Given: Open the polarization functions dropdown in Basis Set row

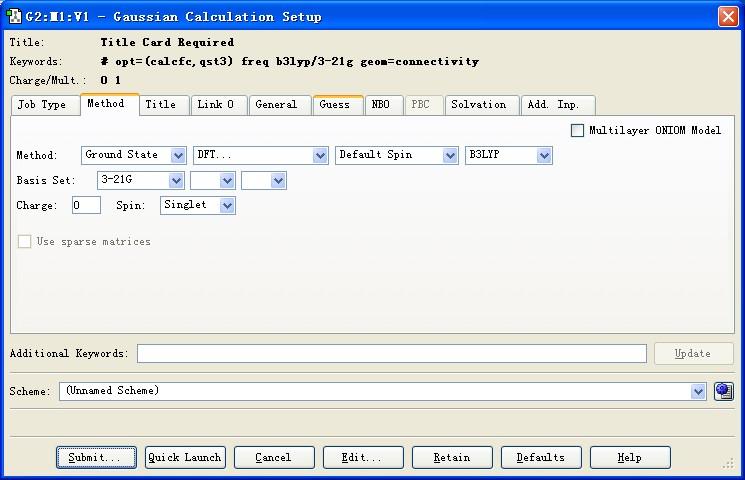Looking at the screenshot, I should (264, 181).
